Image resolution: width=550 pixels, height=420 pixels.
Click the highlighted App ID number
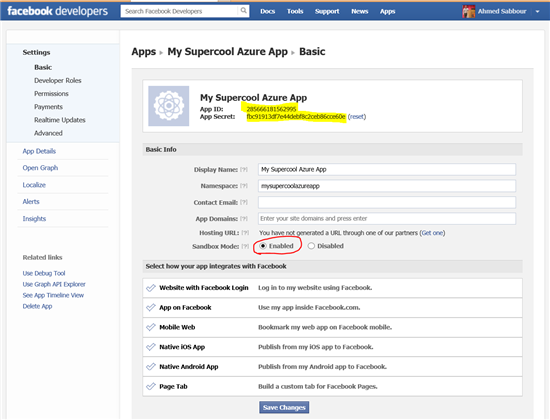(271, 109)
